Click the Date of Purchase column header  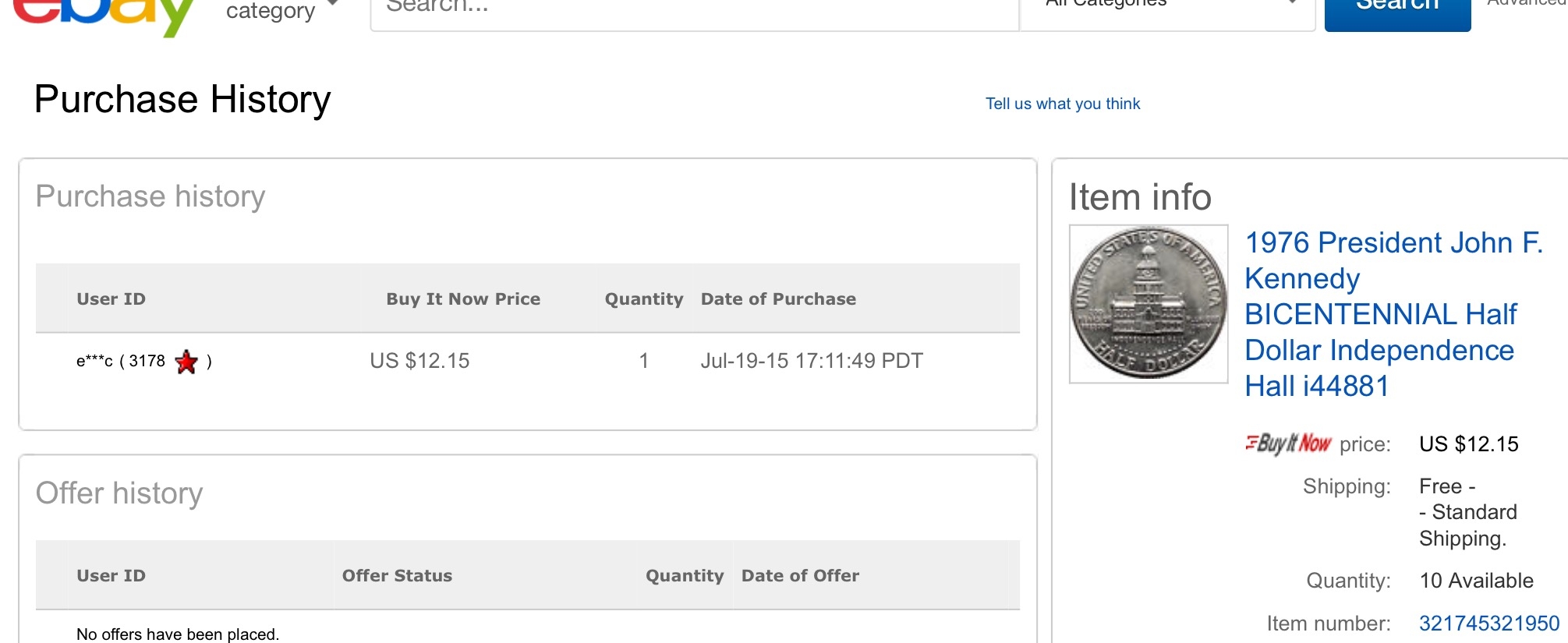[778, 299]
